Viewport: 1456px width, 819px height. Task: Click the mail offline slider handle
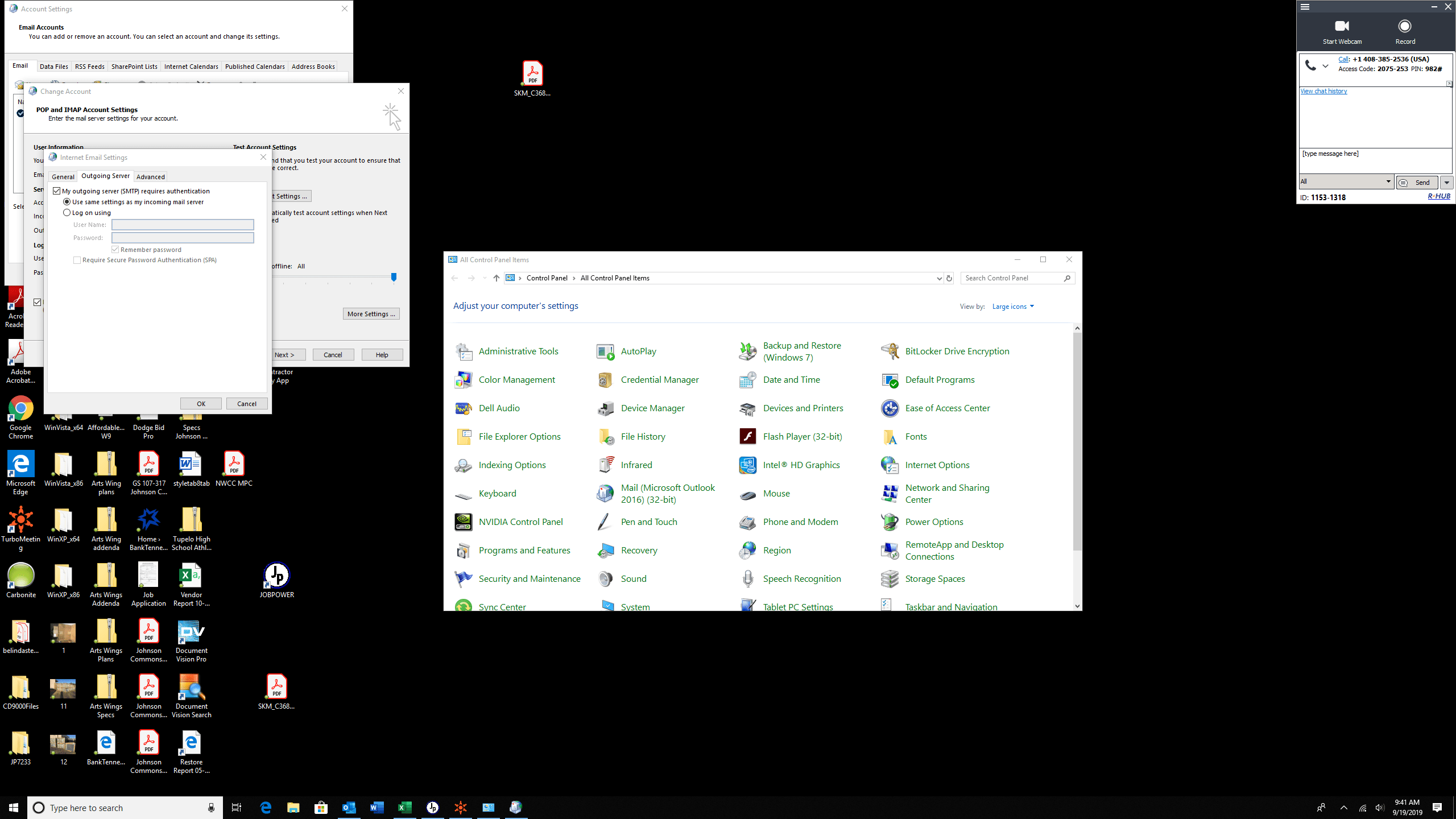(x=394, y=277)
